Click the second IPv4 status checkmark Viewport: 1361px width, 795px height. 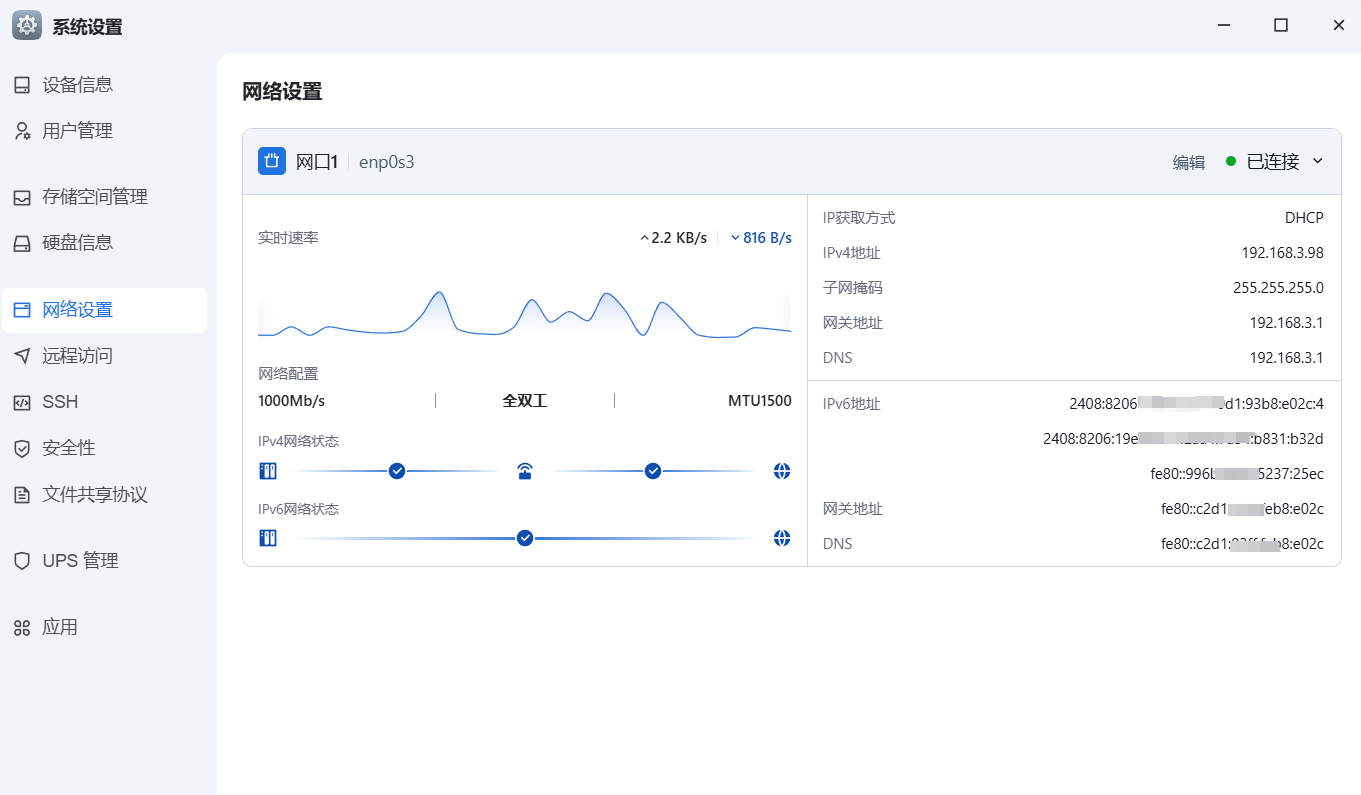click(x=653, y=471)
